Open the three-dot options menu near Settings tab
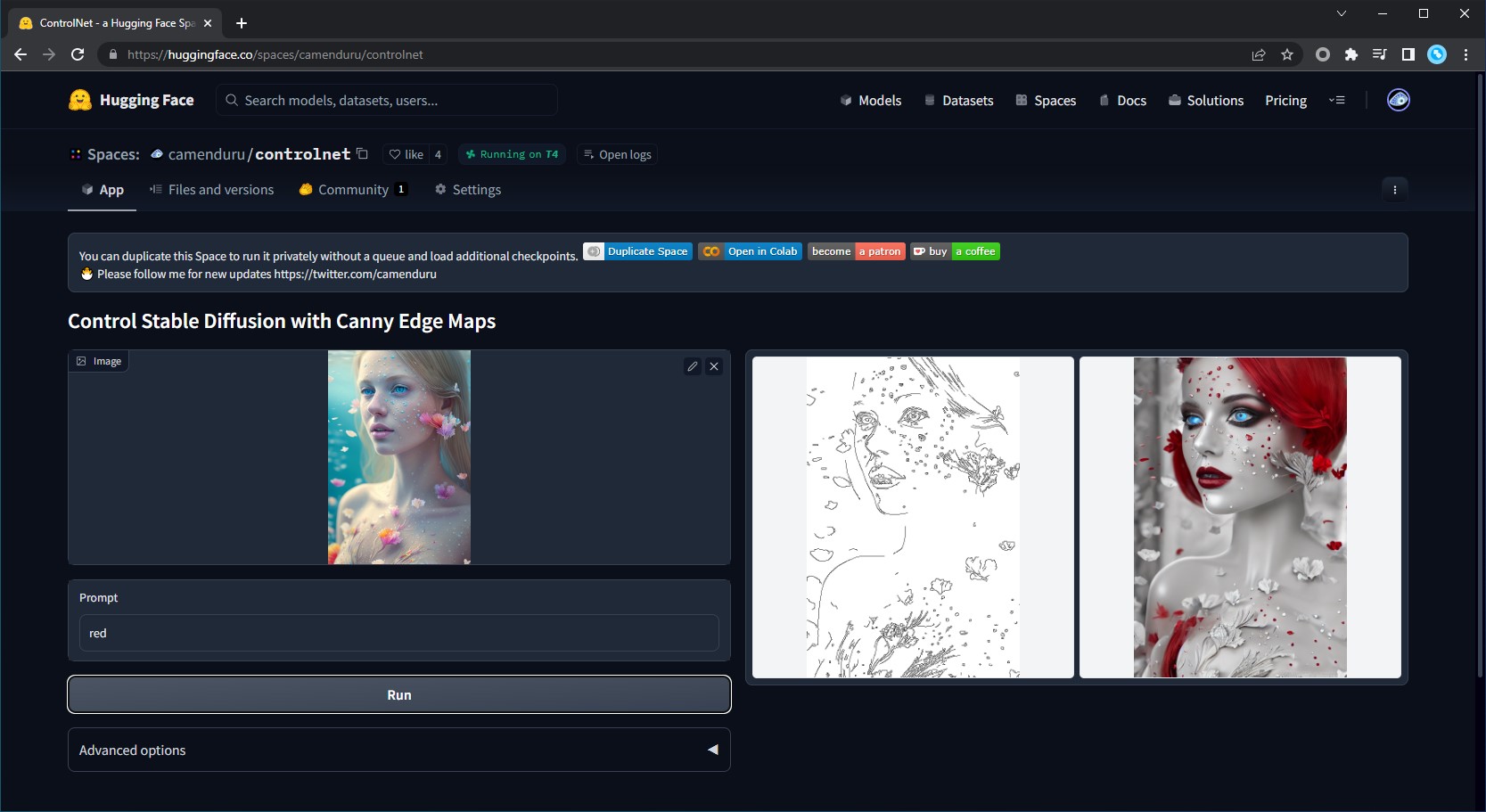 pos(1394,189)
